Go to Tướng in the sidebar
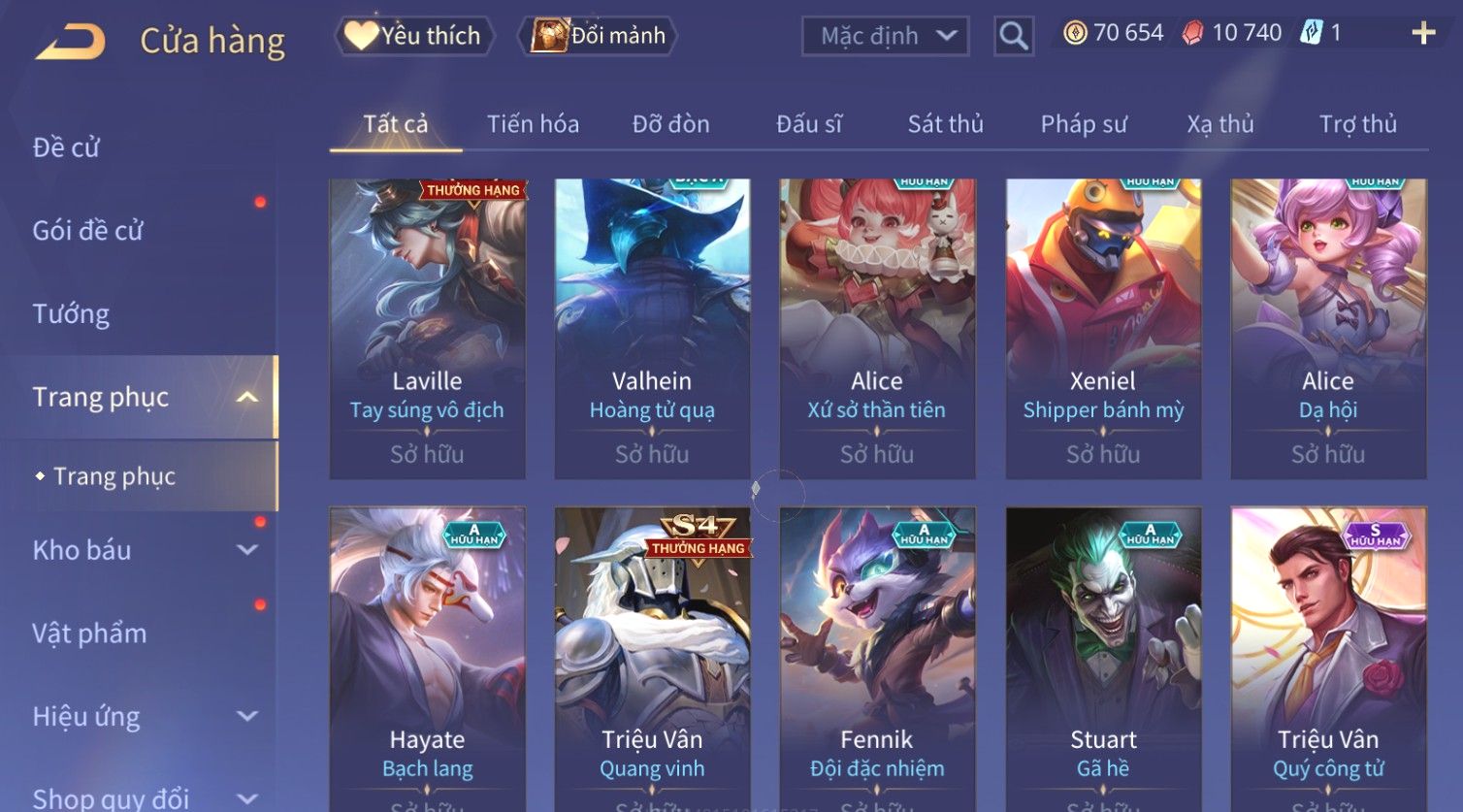 71,313
